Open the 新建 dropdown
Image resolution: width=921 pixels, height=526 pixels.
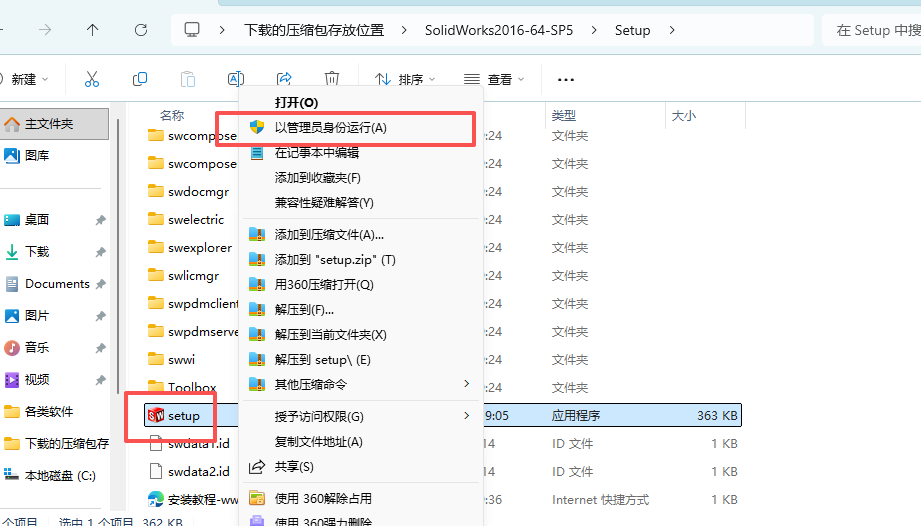coord(28,79)
